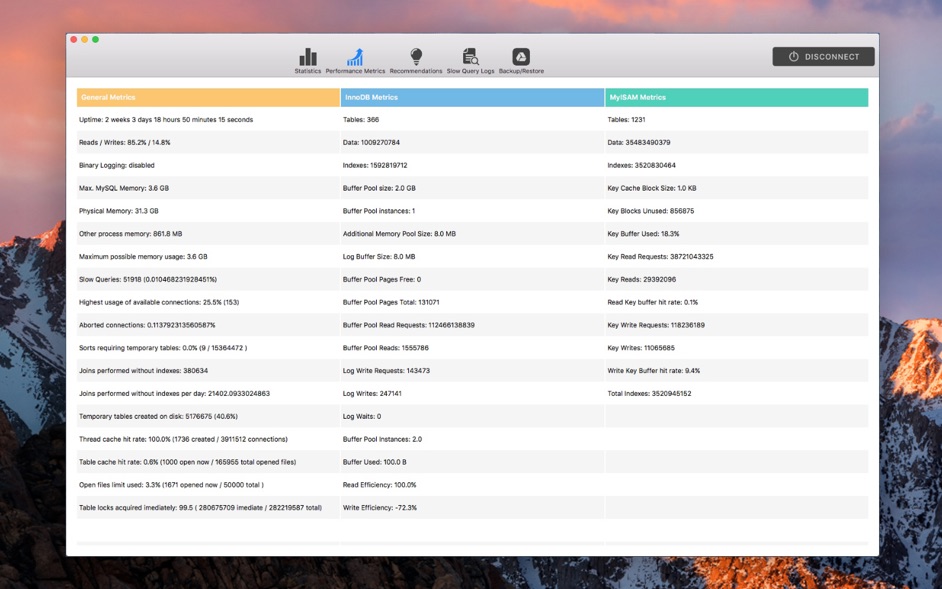Select the Thread cache hit rate row
The image size is (942, 589).
point(208,439)
